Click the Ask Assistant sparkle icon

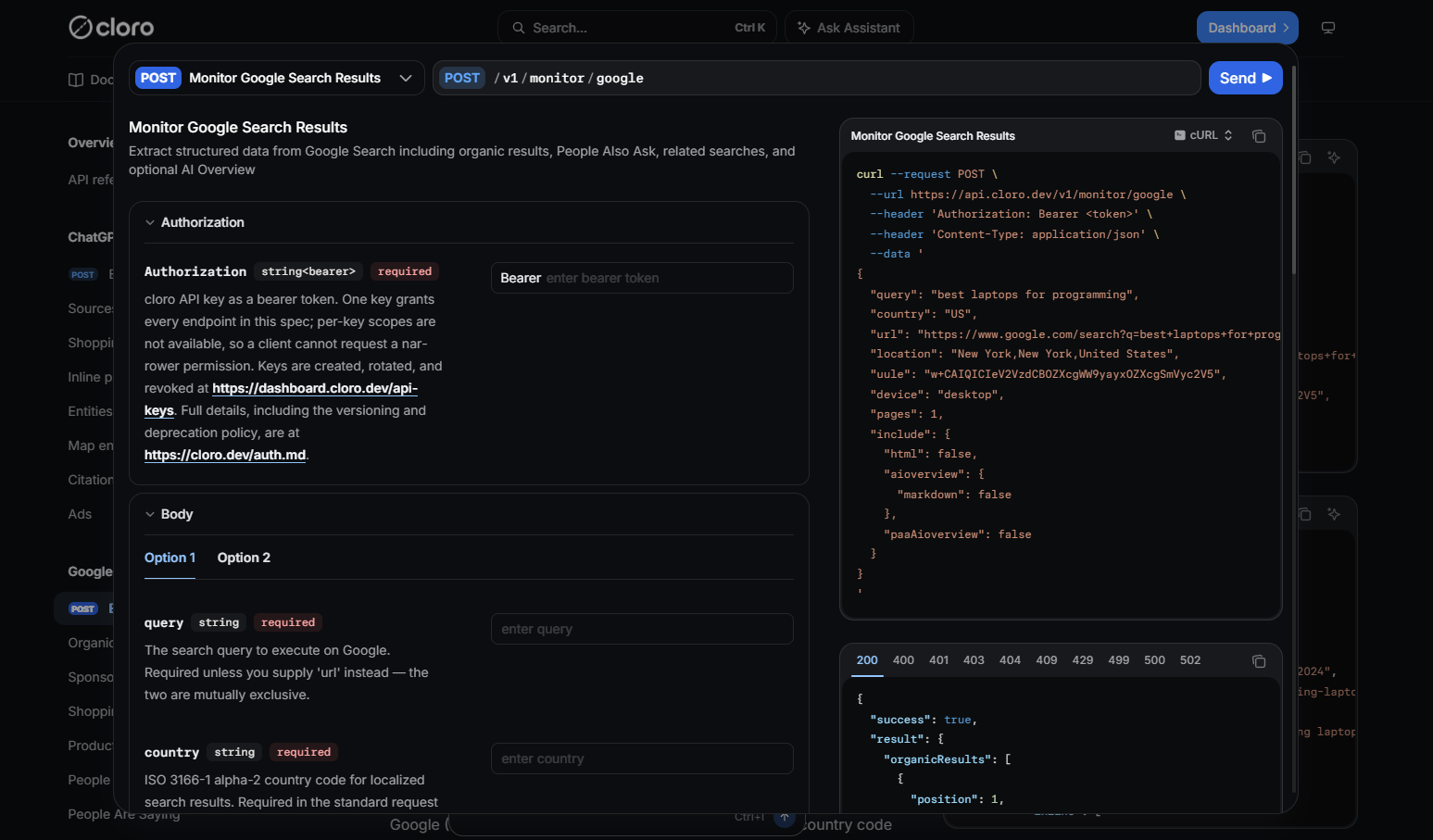(804, 28)
